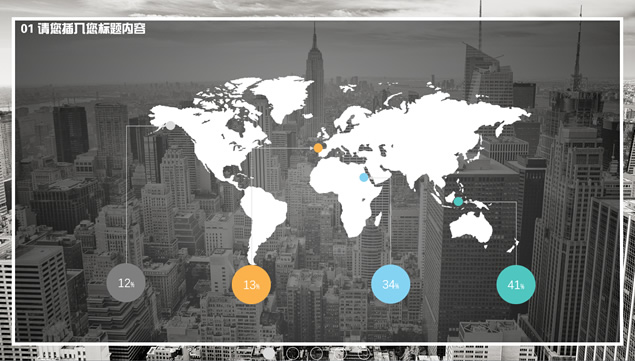This screenshot has width=635, height=361.
Task: Select the teal marker over Indonesia
Action: point(458,201)
